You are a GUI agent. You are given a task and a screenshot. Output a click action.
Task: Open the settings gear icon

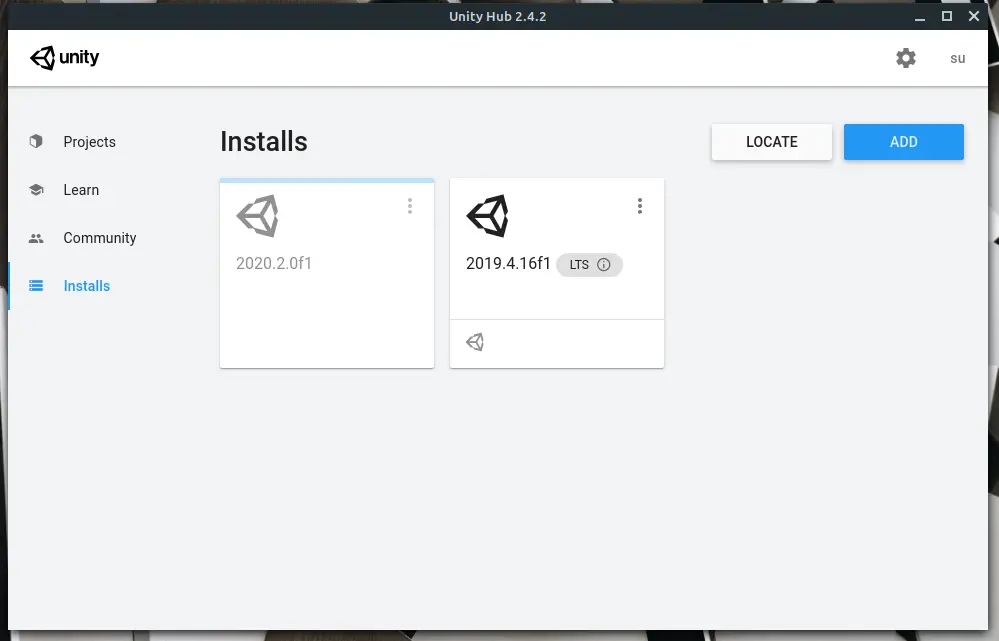tap(905, 58)
